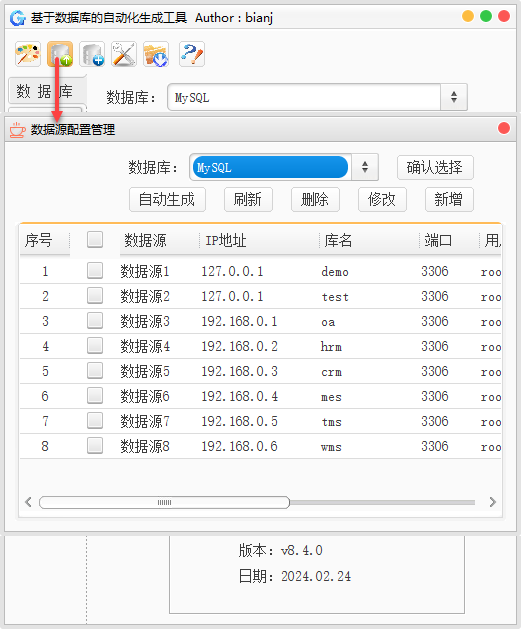Click the horizontal scrollbar thumb
521x629 pixels.
(x=164, y=502)
